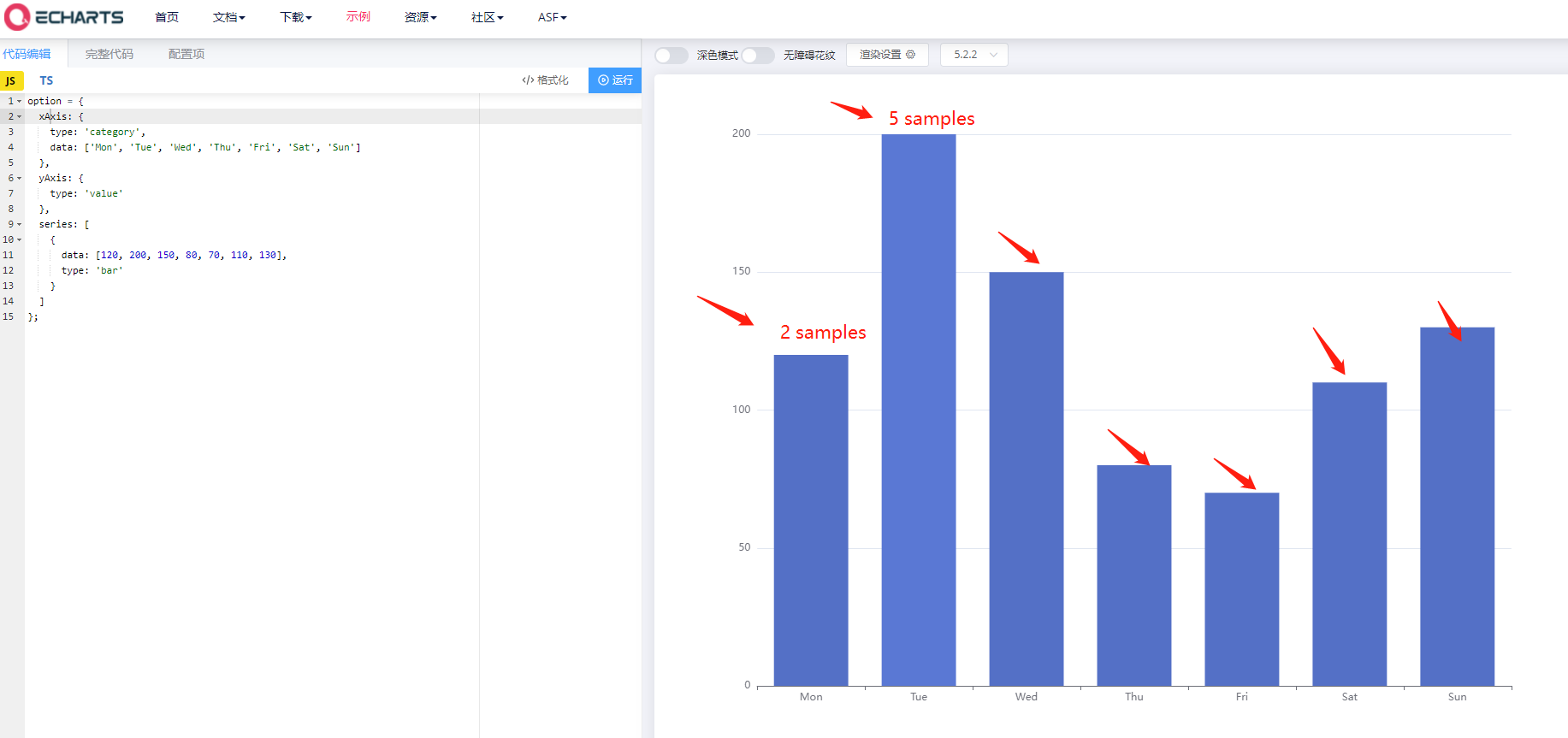1568x738 pixels.
Task: Click the Thu bar in the chart
Action: click(1134, 576)
